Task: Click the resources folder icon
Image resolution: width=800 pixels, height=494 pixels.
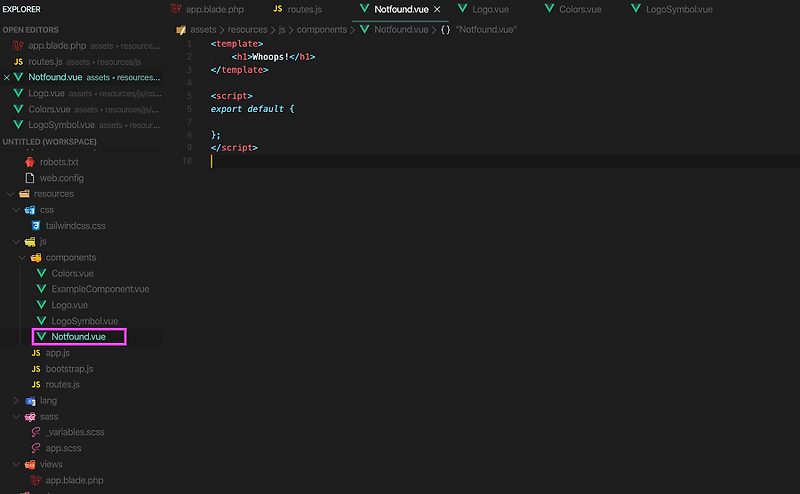Action: (x=24, y=193)
